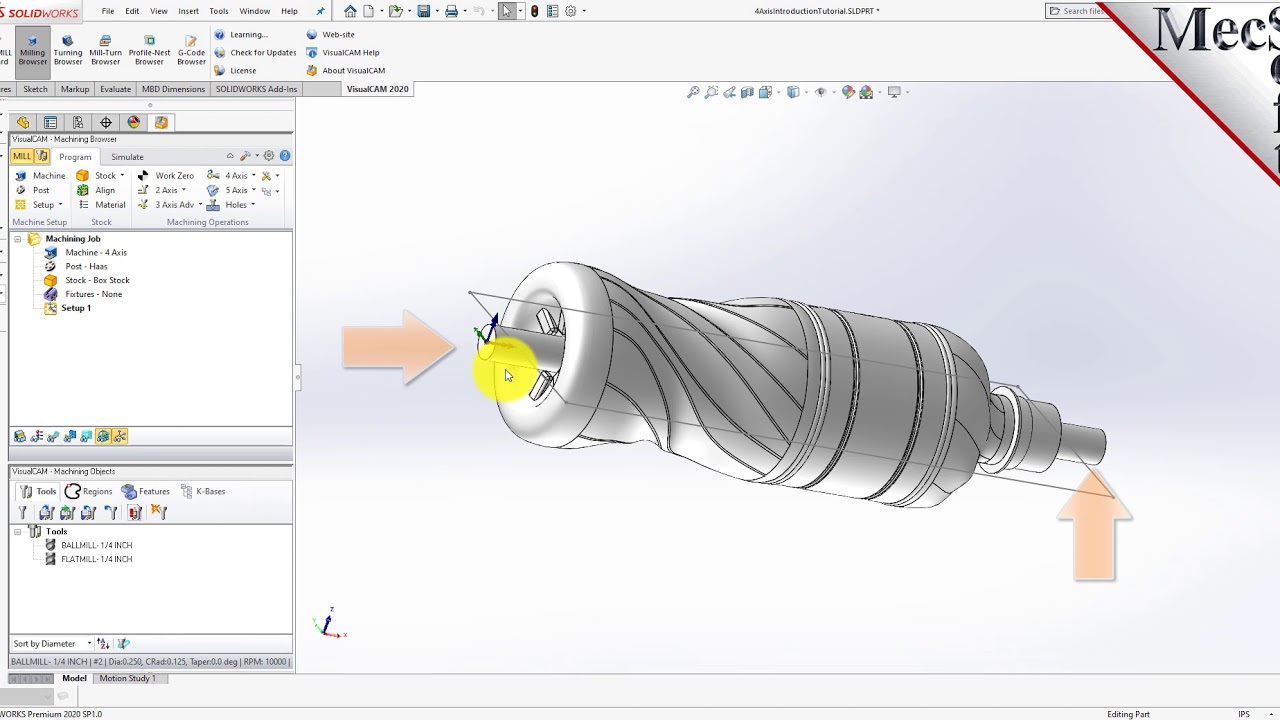The width and height of the screenshot is (1280, 720).
Task: Collapse the Machining Job tree node
Action: [x=17, y=239]
